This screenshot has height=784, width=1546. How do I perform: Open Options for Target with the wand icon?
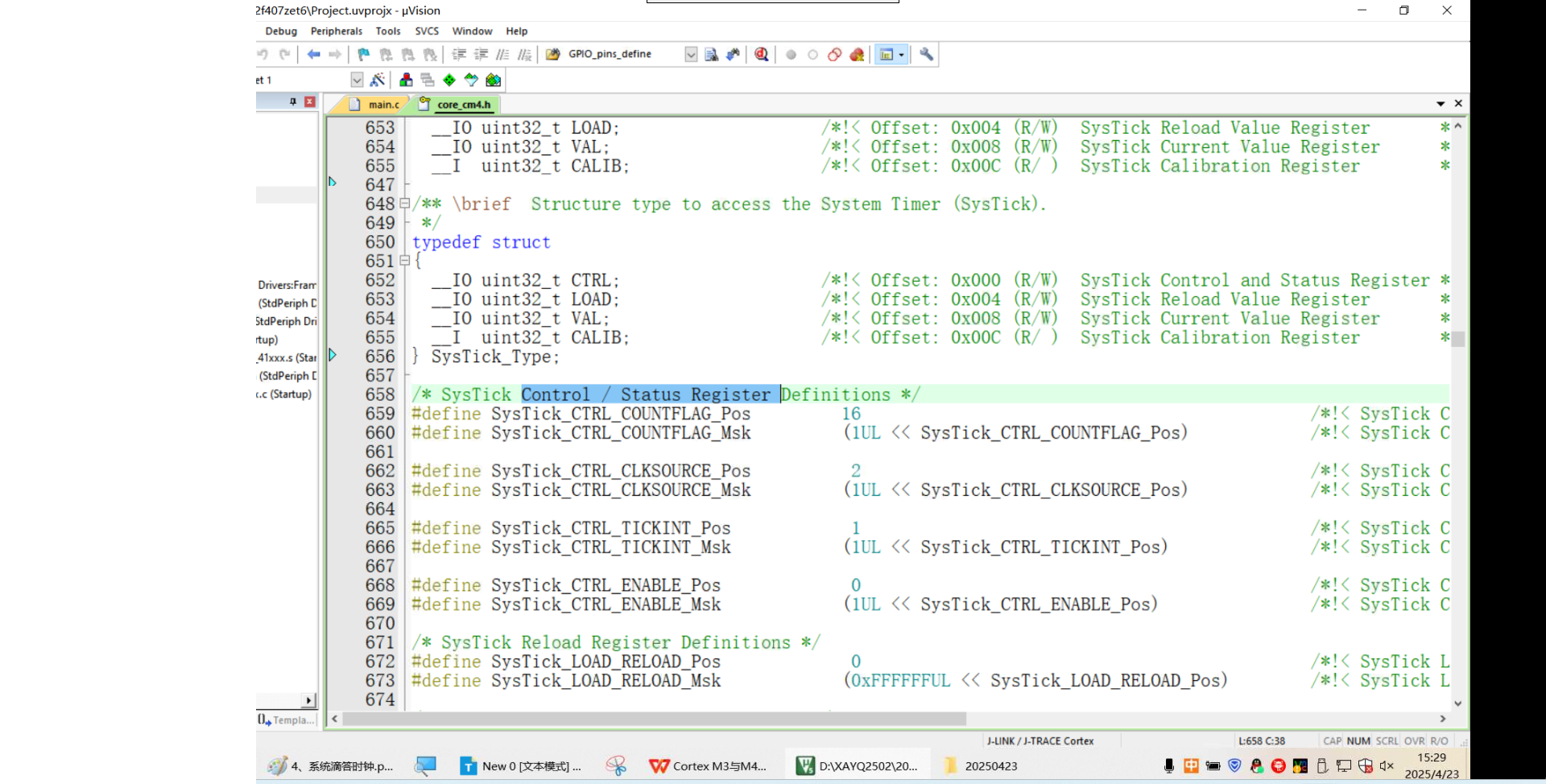[378, 80]
